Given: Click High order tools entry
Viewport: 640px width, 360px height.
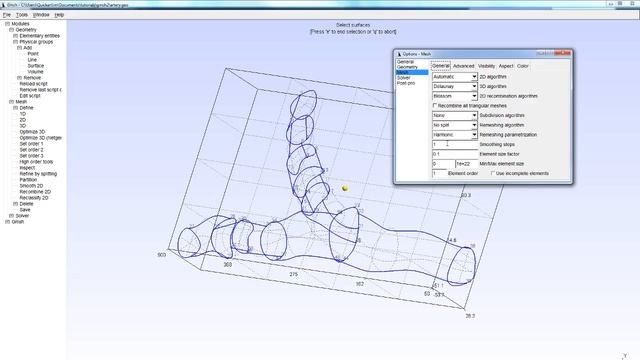Looking at the screenshot, I should point(36,162).
